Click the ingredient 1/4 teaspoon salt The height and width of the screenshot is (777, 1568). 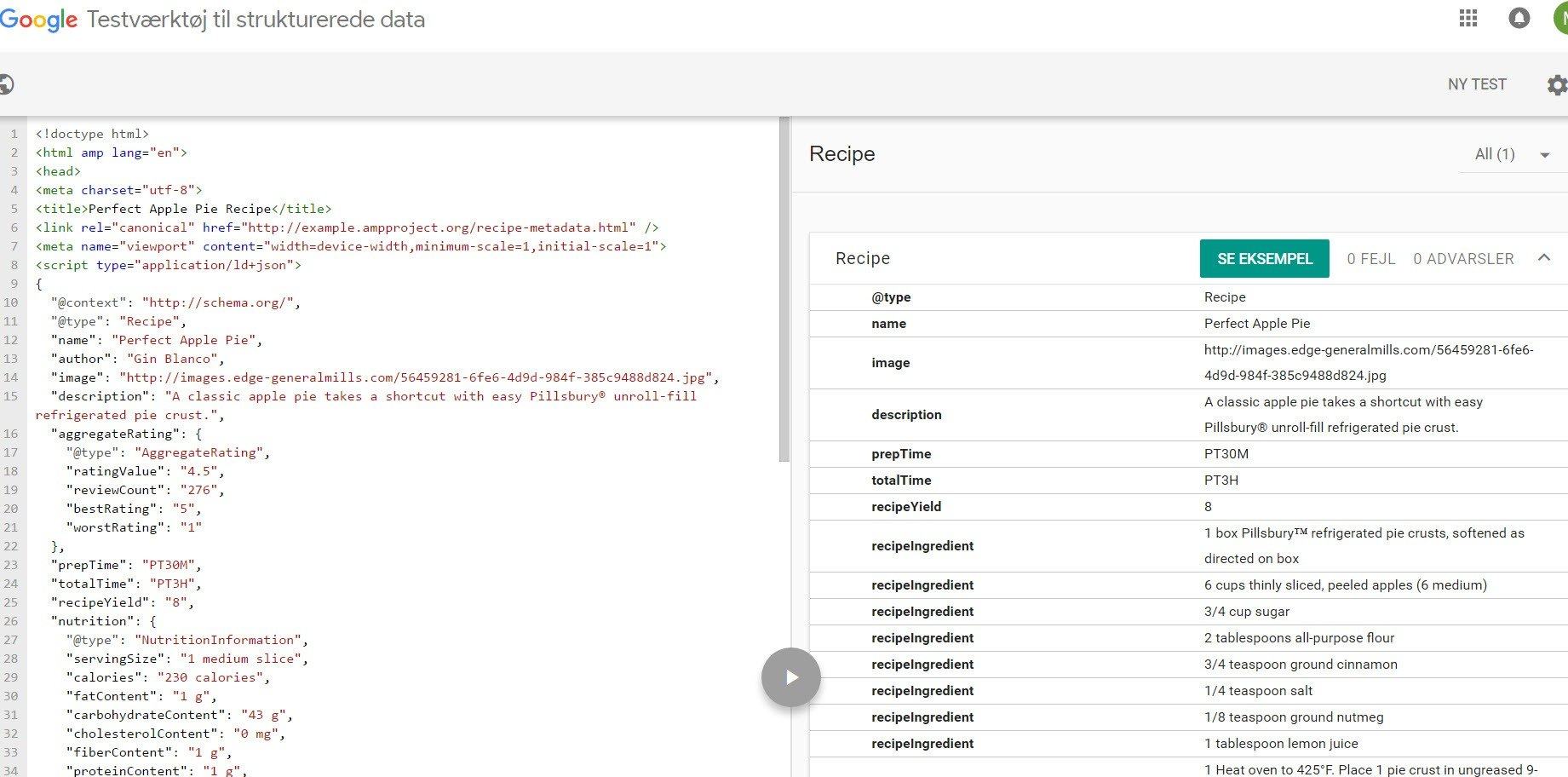(1258, 691)
